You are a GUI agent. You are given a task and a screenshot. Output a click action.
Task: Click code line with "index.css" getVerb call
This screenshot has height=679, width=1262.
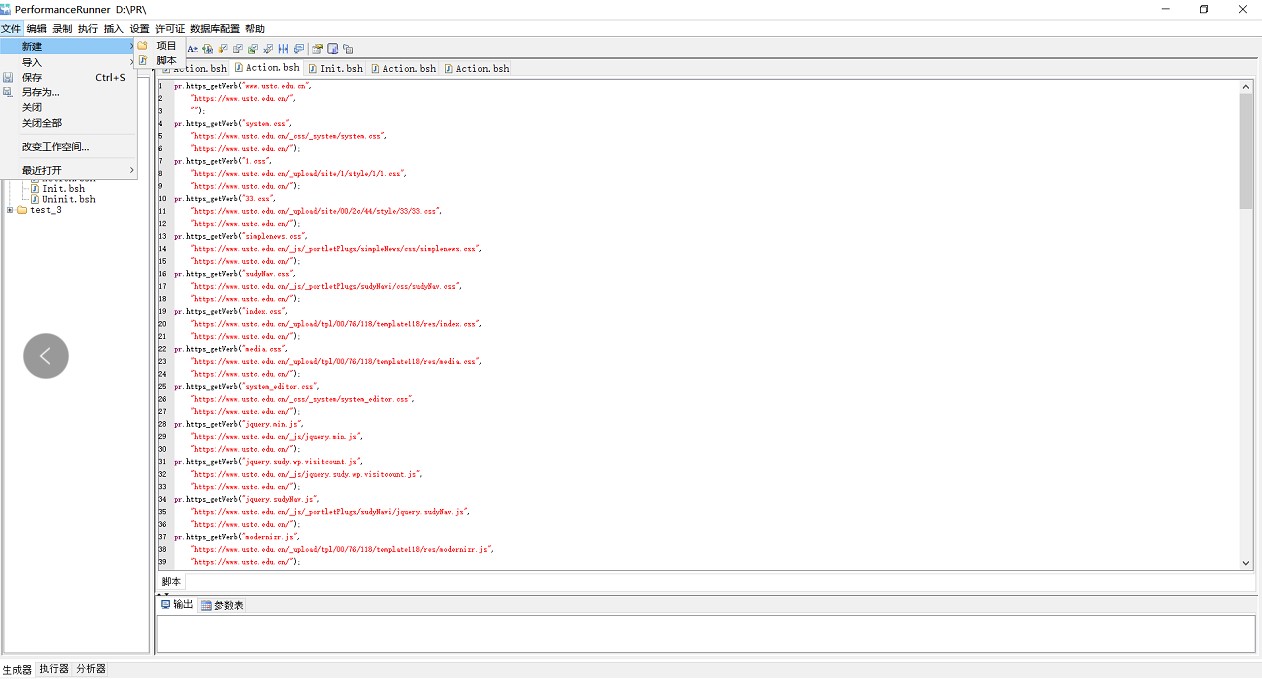coord(231,311)
